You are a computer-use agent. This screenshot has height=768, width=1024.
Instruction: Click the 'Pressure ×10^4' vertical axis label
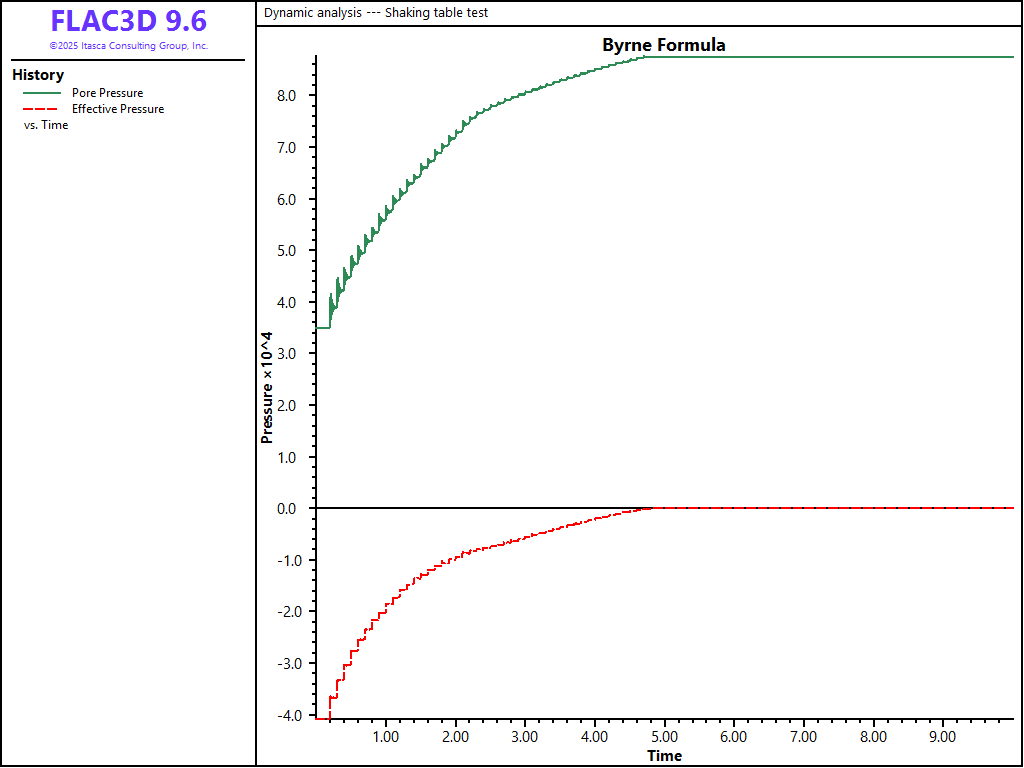pos(267,386)
